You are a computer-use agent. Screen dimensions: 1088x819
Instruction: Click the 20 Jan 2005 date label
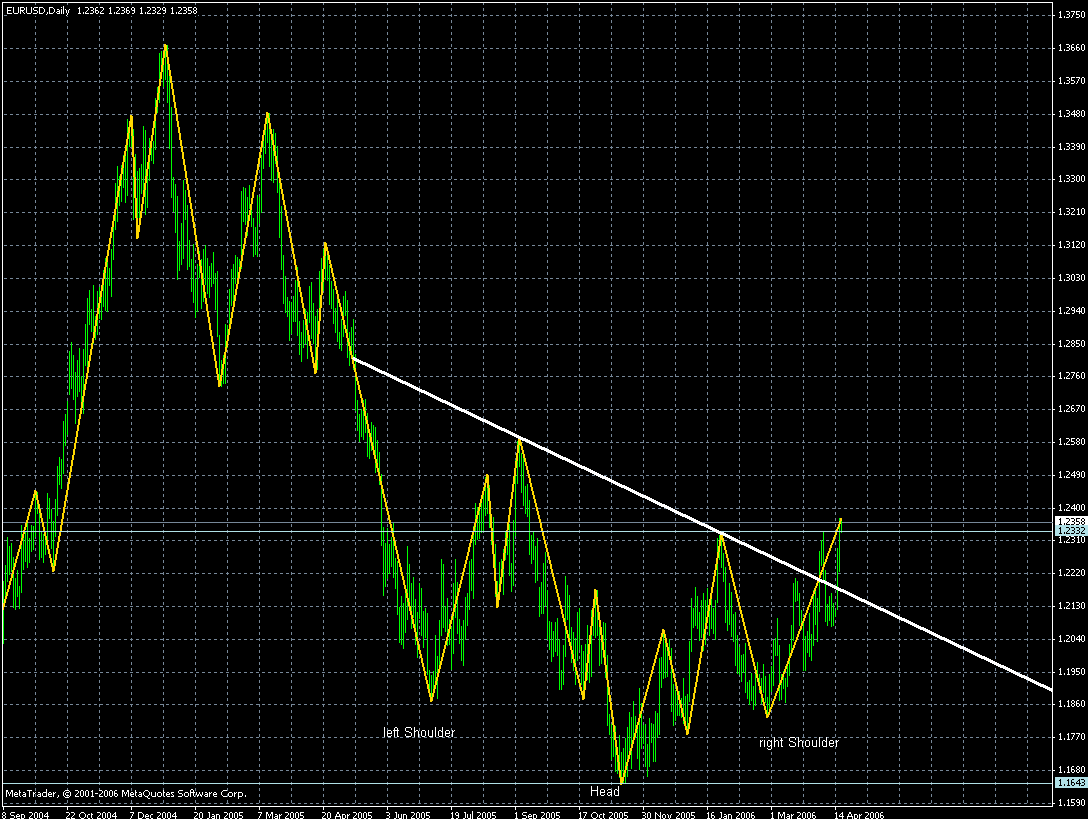219,815
